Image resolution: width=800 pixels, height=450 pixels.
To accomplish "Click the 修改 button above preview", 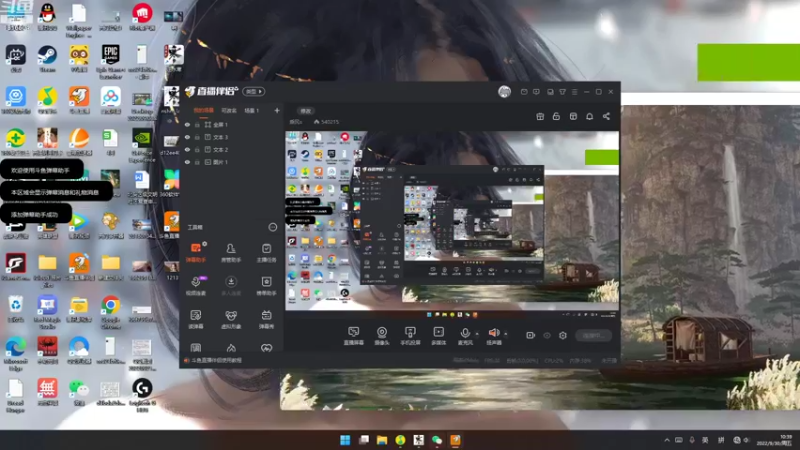I will click(306, 111).
